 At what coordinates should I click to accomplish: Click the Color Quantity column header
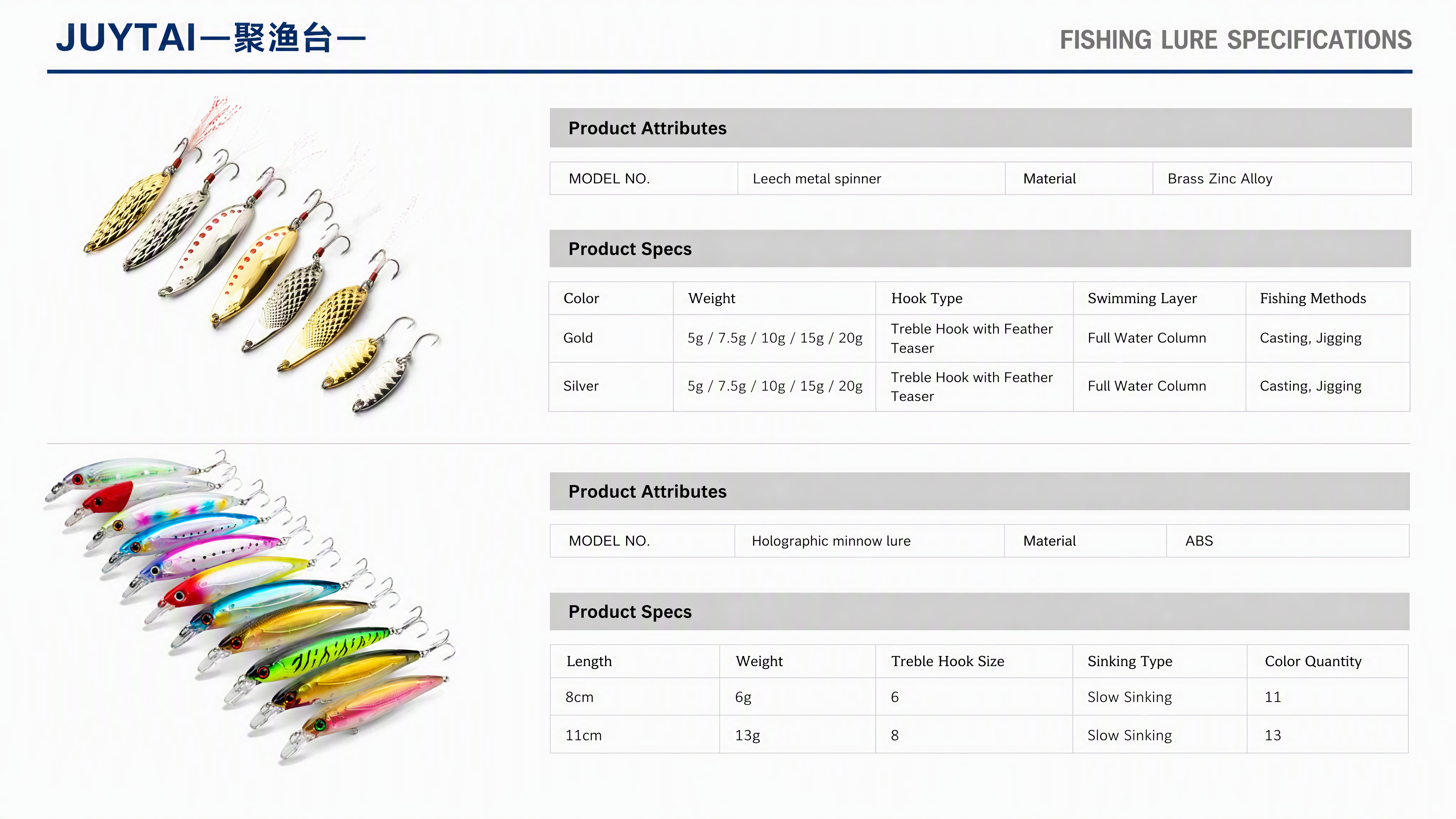tap(1328, 661)
